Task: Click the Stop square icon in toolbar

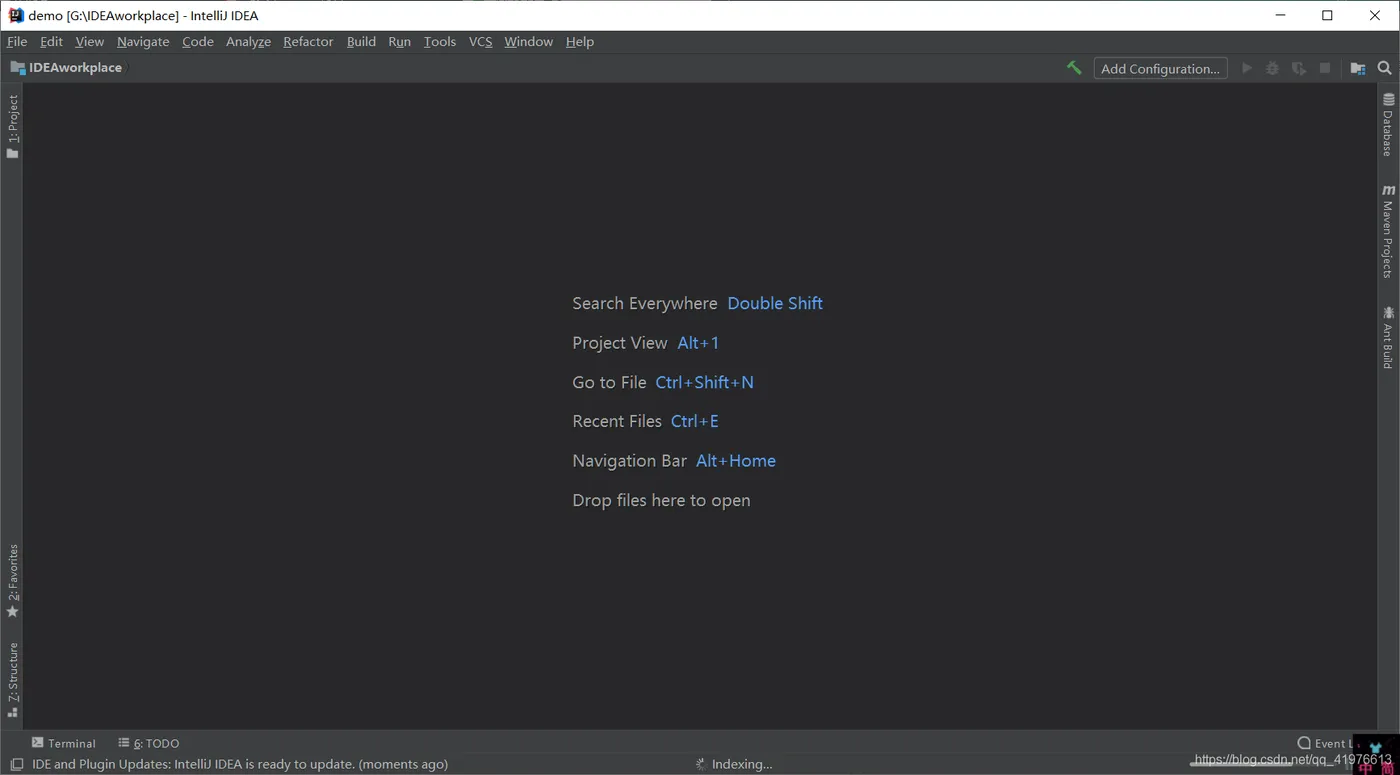Action: [x=1325, y=68]
